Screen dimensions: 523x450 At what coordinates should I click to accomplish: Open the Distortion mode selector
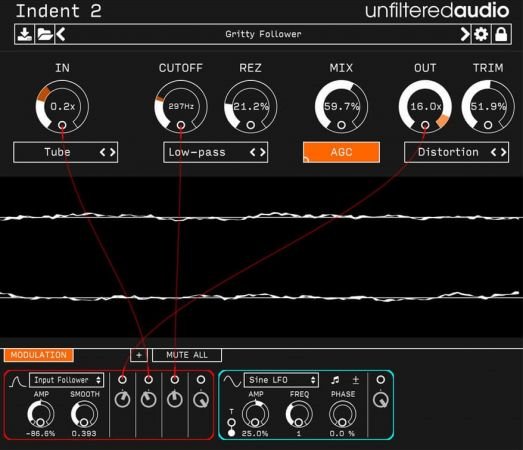point(456,152)
